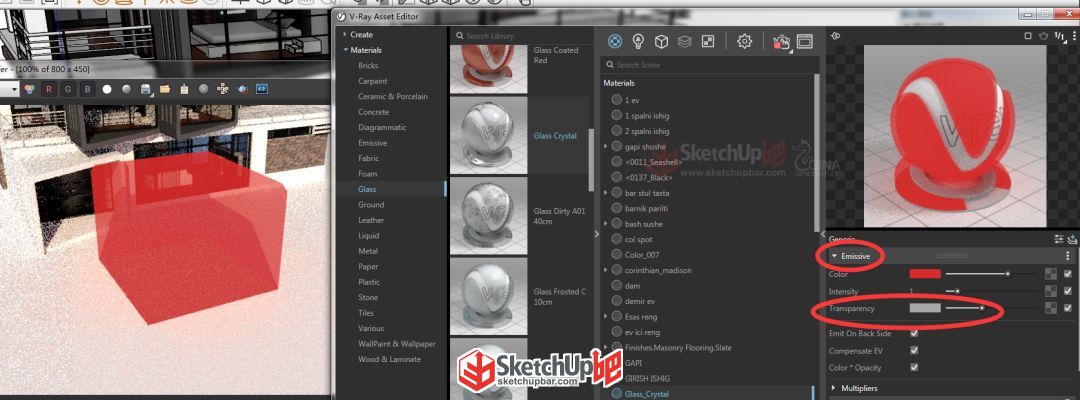Viewport: 1080px width, 400px height.
Task: Pick the red Emissive Color swatch
Action: pyautogui.click(x=925, y=273)
